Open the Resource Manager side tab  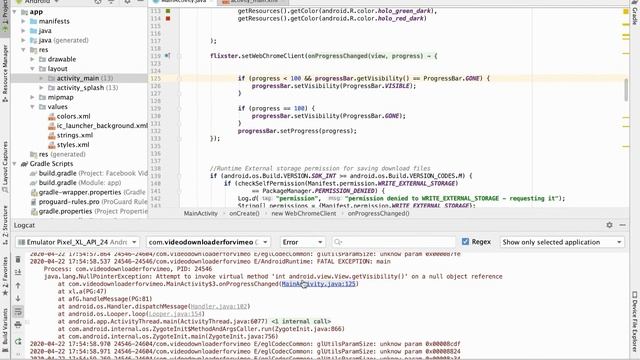point(5,73)
